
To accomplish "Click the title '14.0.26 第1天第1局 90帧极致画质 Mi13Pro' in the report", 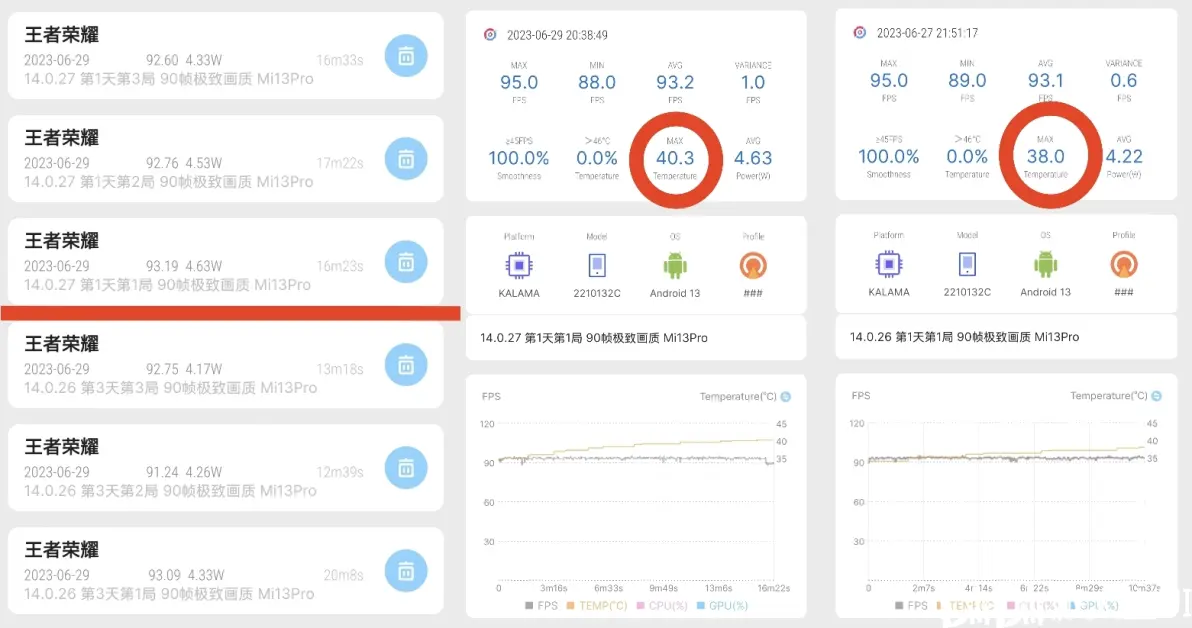I will (x=964, y=337).
